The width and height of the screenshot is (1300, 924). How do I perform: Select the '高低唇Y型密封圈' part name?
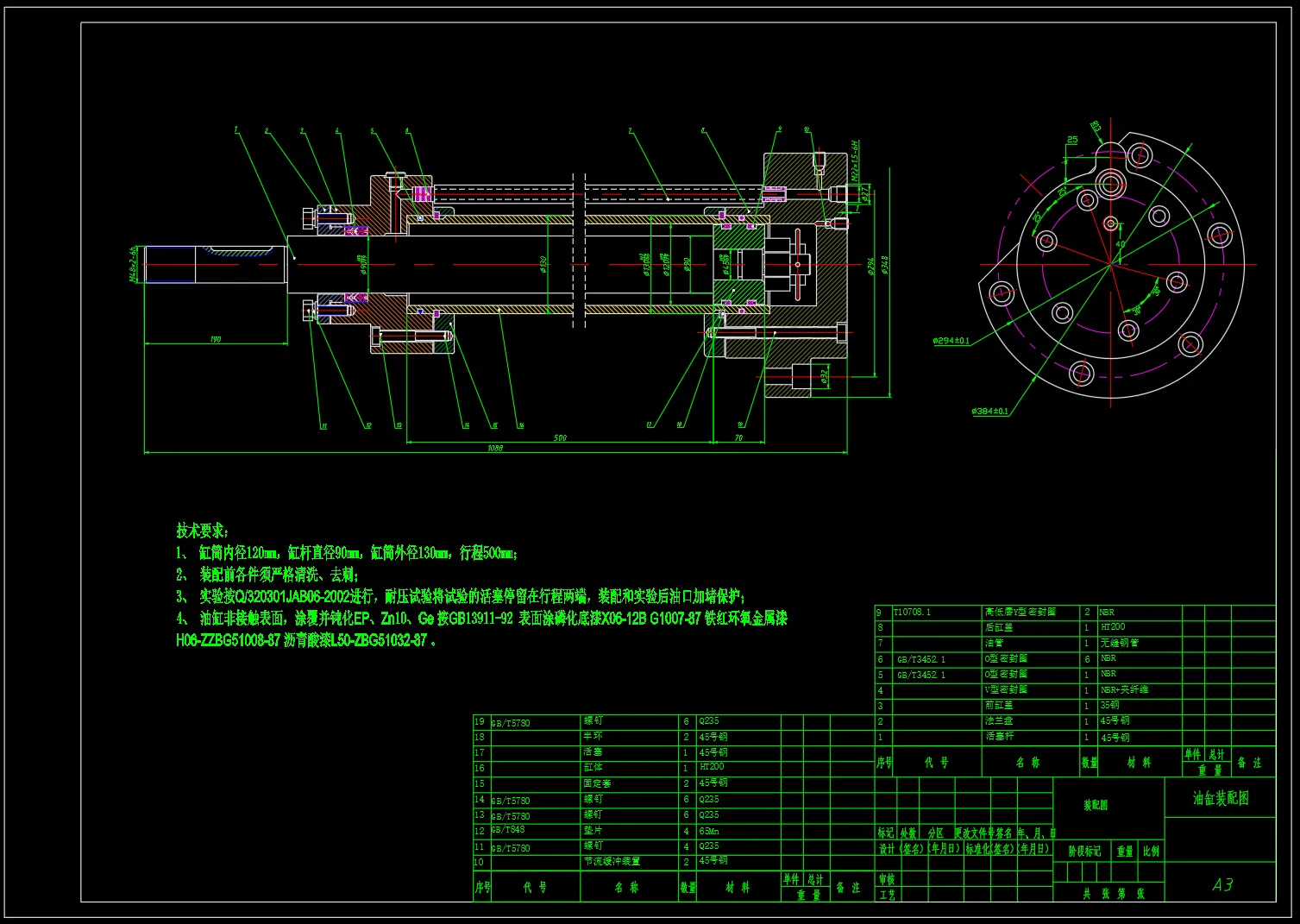[x=1020, y=612]
